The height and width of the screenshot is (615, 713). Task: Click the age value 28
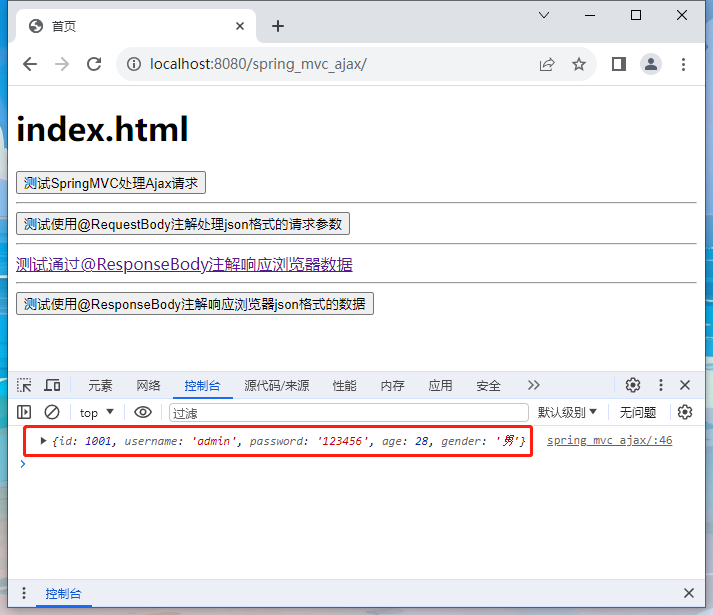coord(422,441)
